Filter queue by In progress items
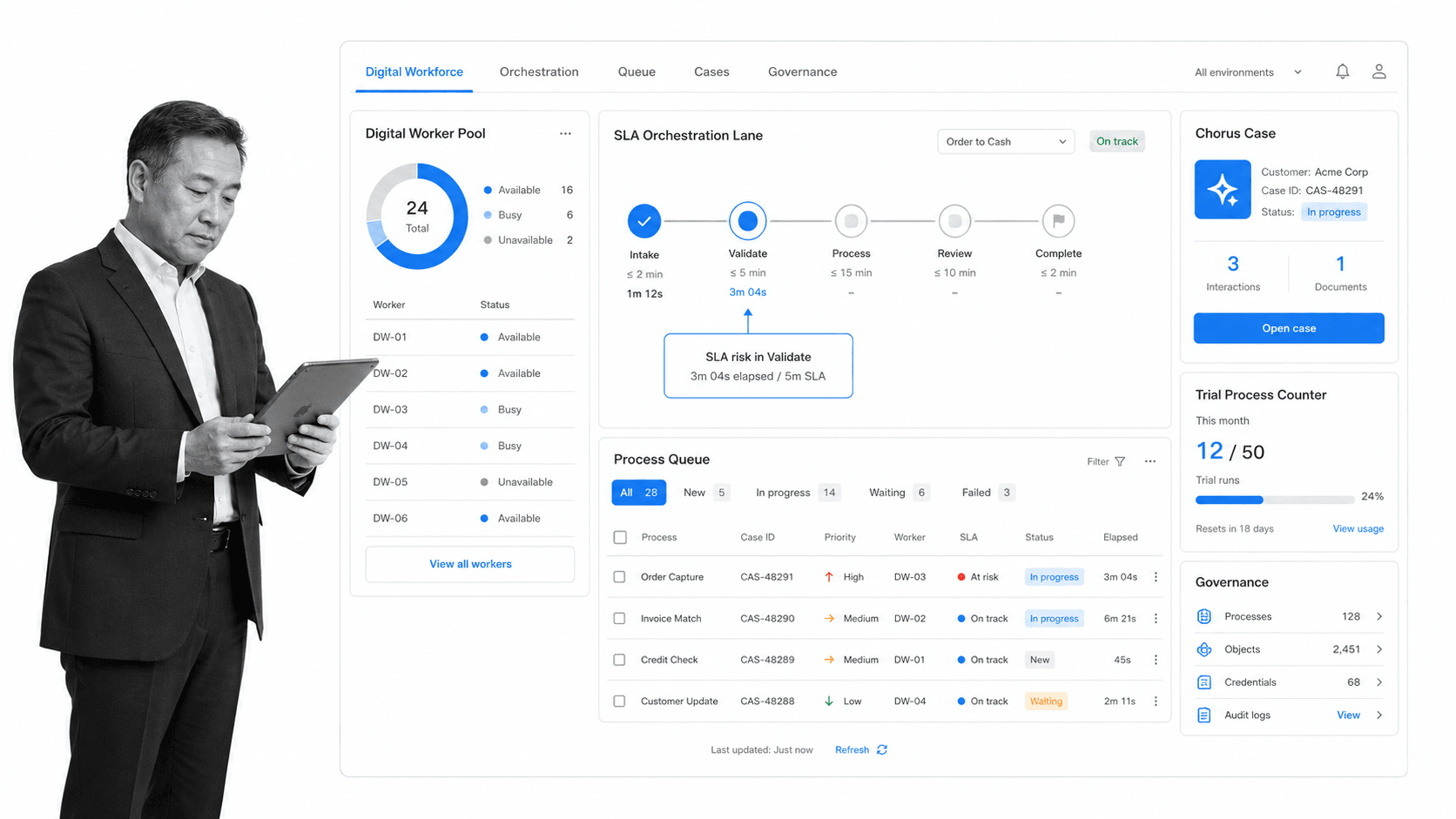Screen dimensions: 1456x819 (x=797, y=493)
